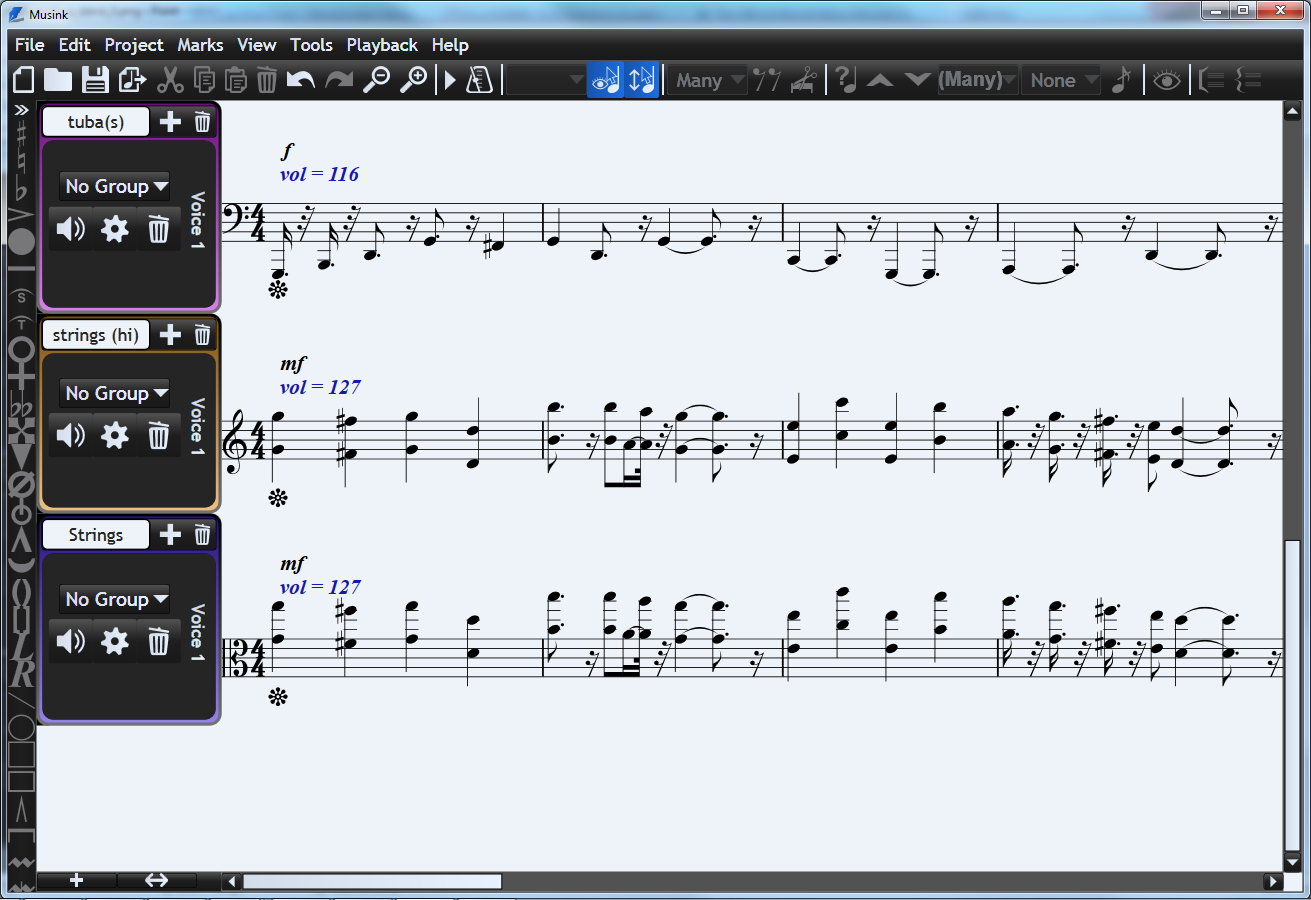Open the Marks menu
This screenshot has width=1311, height=900.
(x=200, y=45)
